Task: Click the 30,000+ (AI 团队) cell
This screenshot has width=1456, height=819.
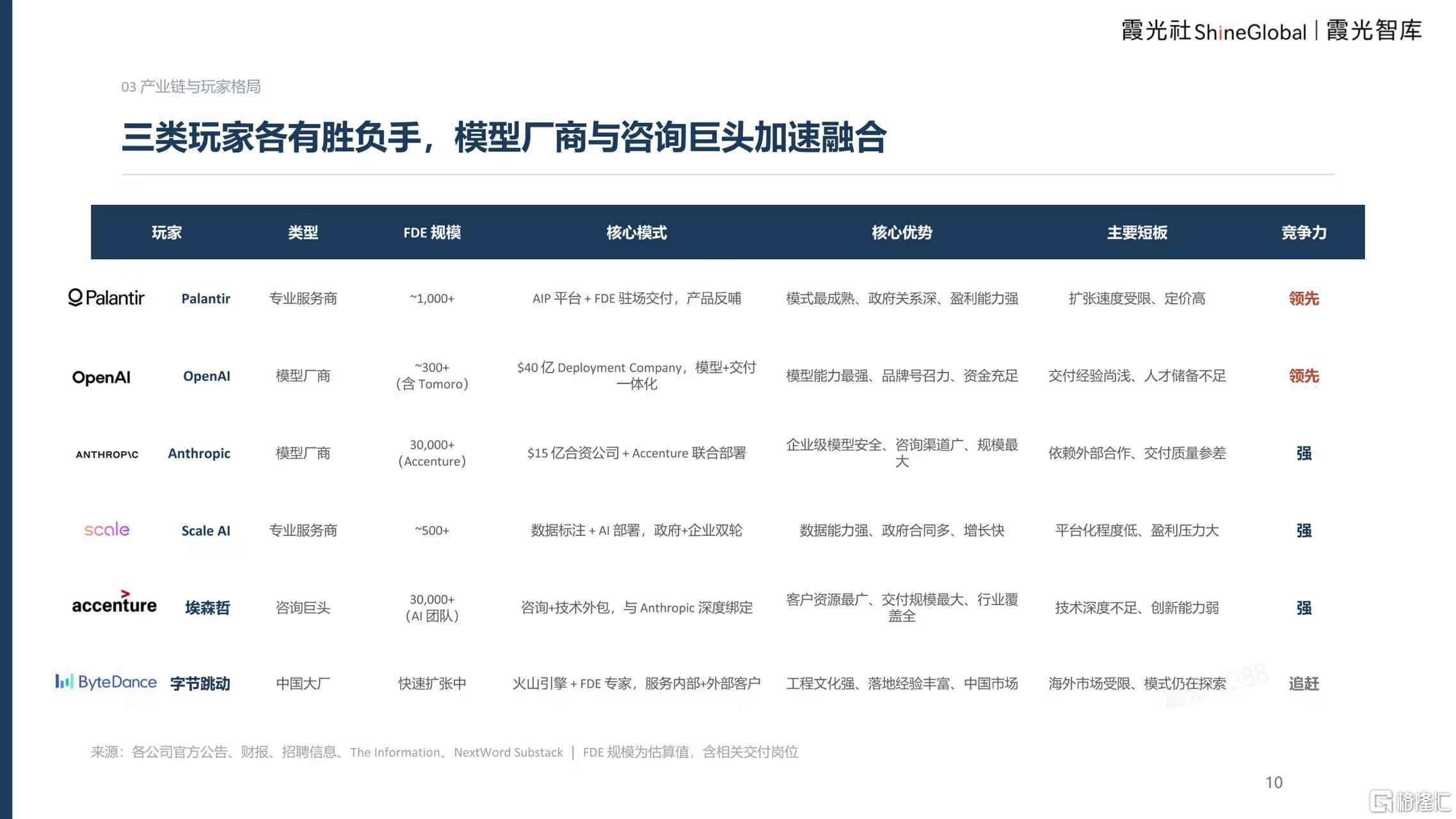Action: 432,608
